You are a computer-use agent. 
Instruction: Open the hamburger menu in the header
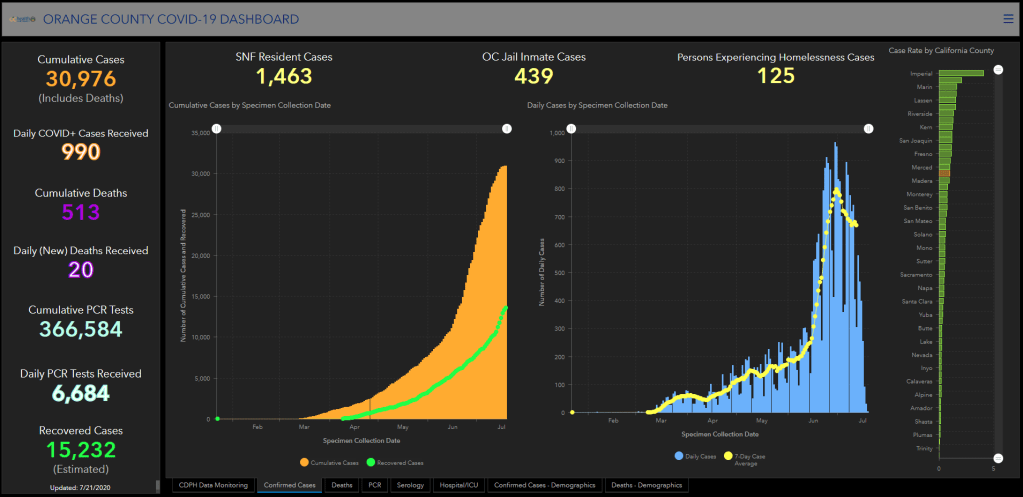[x=1008, y=18]
